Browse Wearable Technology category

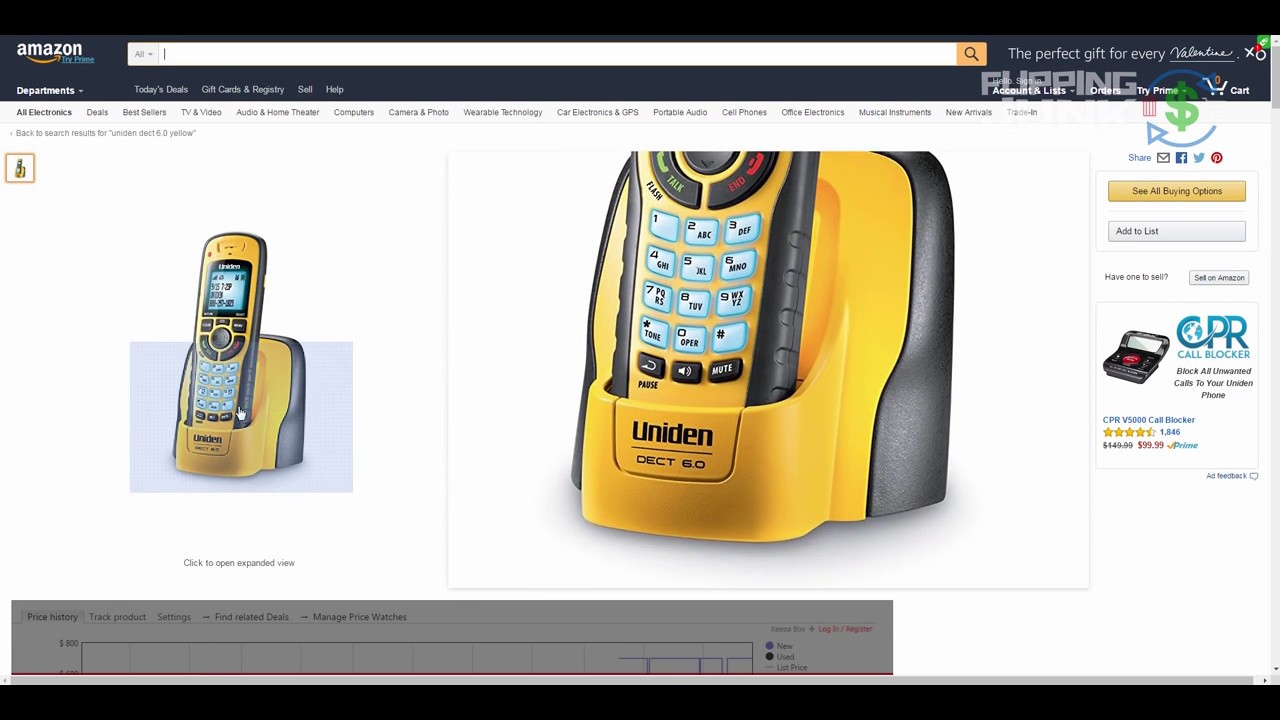(x=503, y=112)
